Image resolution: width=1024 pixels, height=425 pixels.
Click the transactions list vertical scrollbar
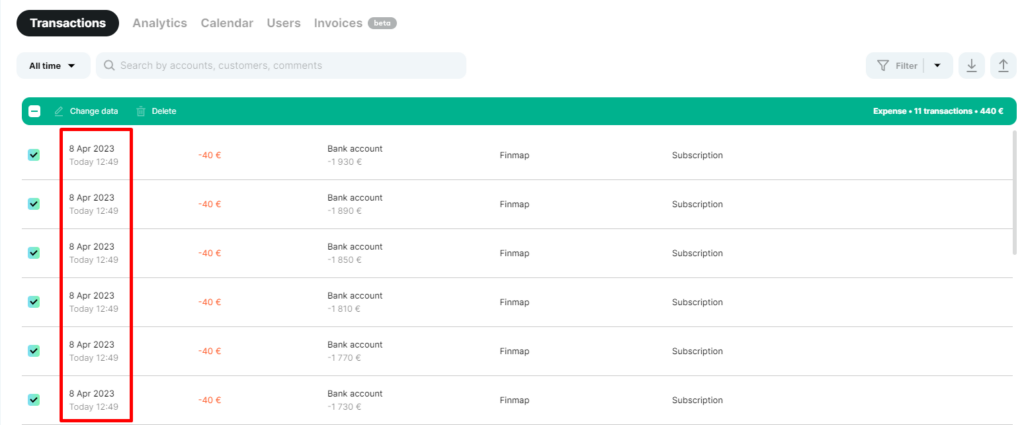tap(1014, 193)
